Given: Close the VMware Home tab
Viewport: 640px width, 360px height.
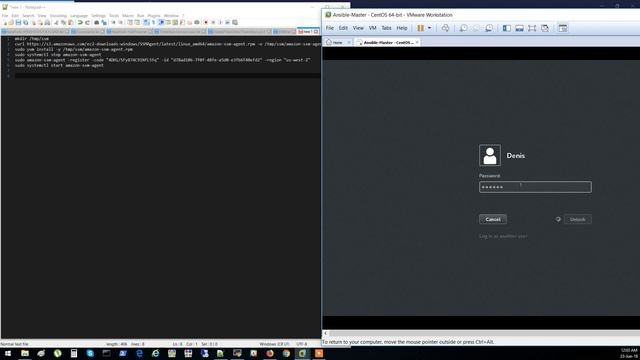Looking at the screenshot, I should tap(349, 42).
